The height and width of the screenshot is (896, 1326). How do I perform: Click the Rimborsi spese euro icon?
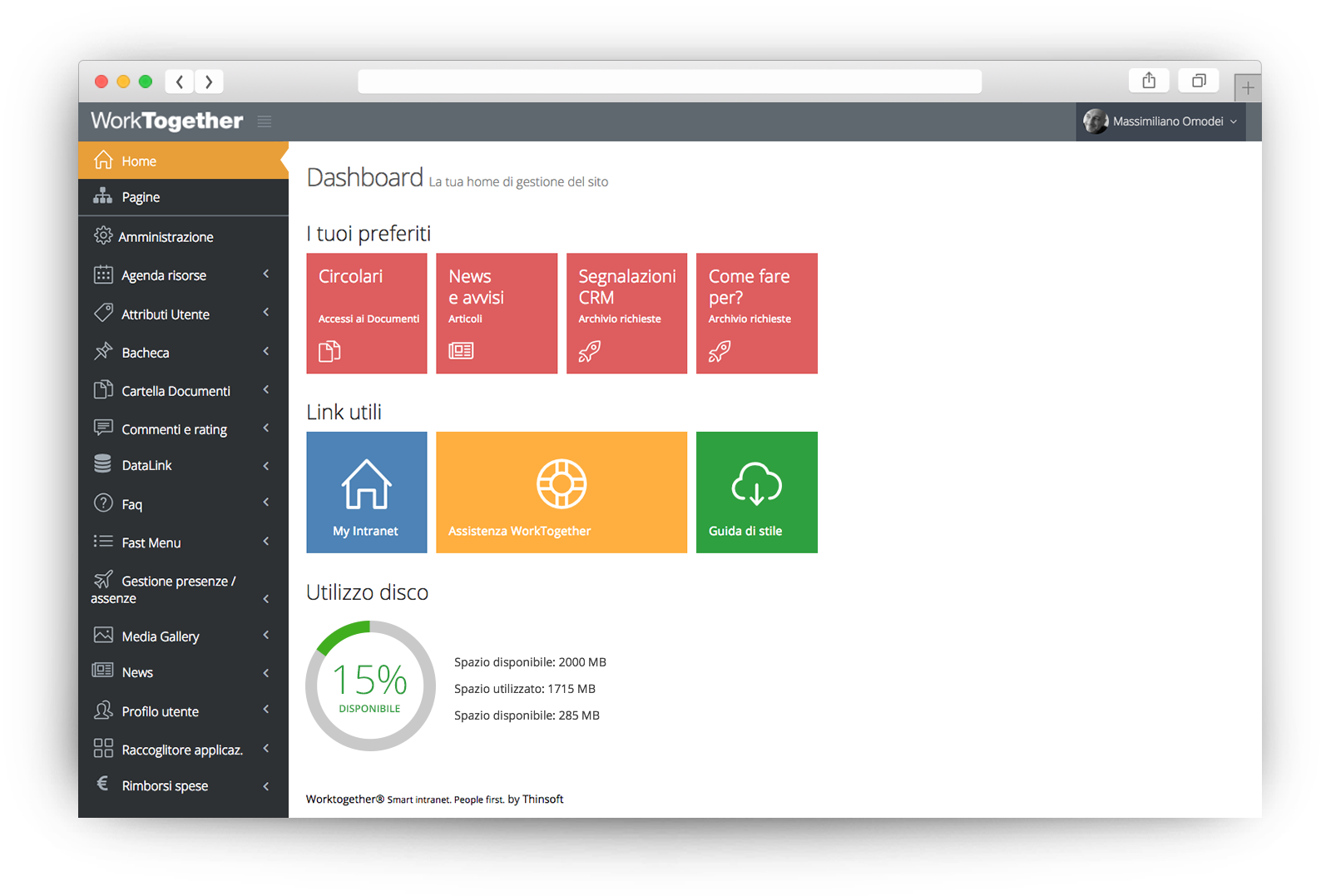coord(102,784)
